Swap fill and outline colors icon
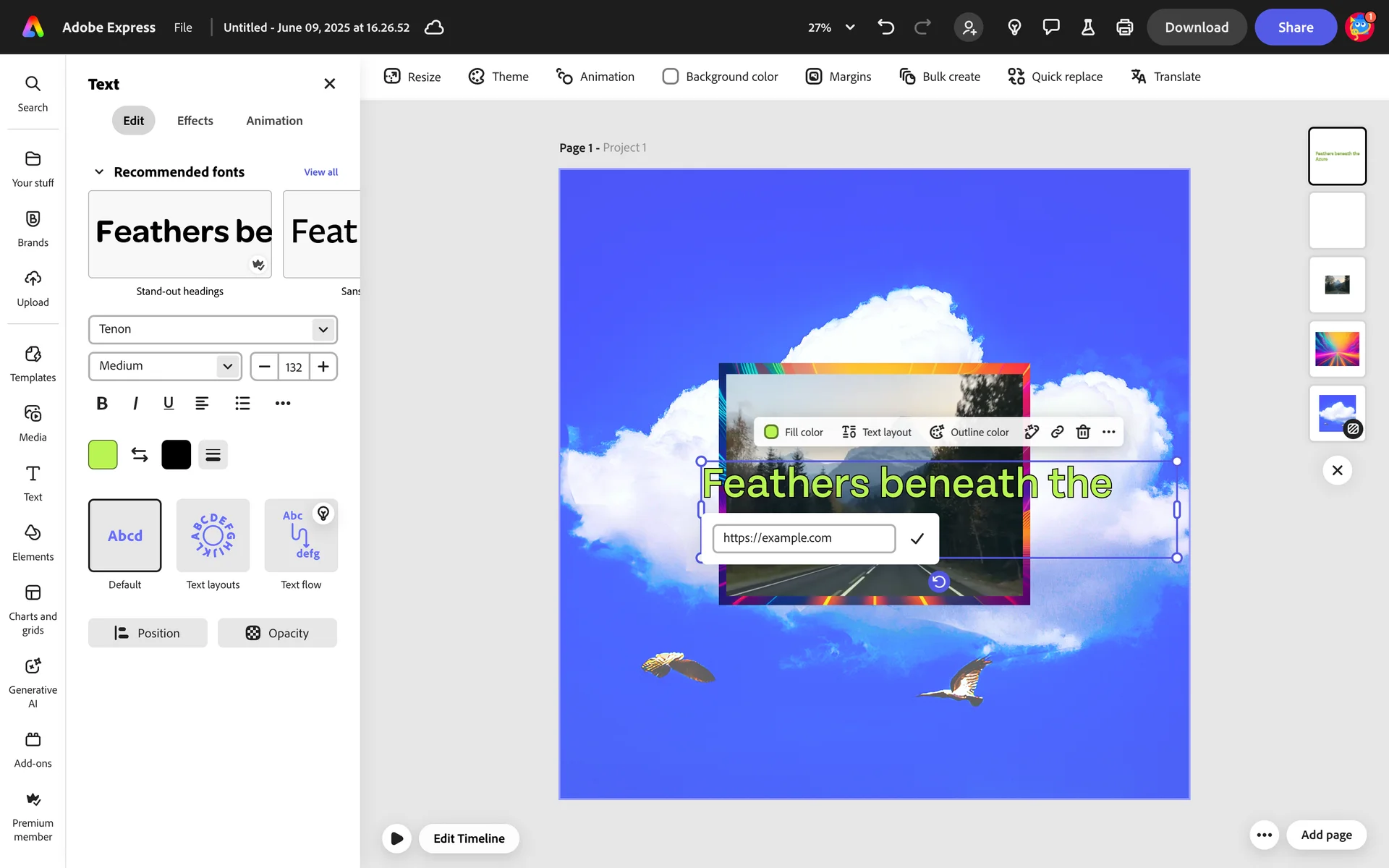Screen dimensions: 1389x868 point(140,454)
